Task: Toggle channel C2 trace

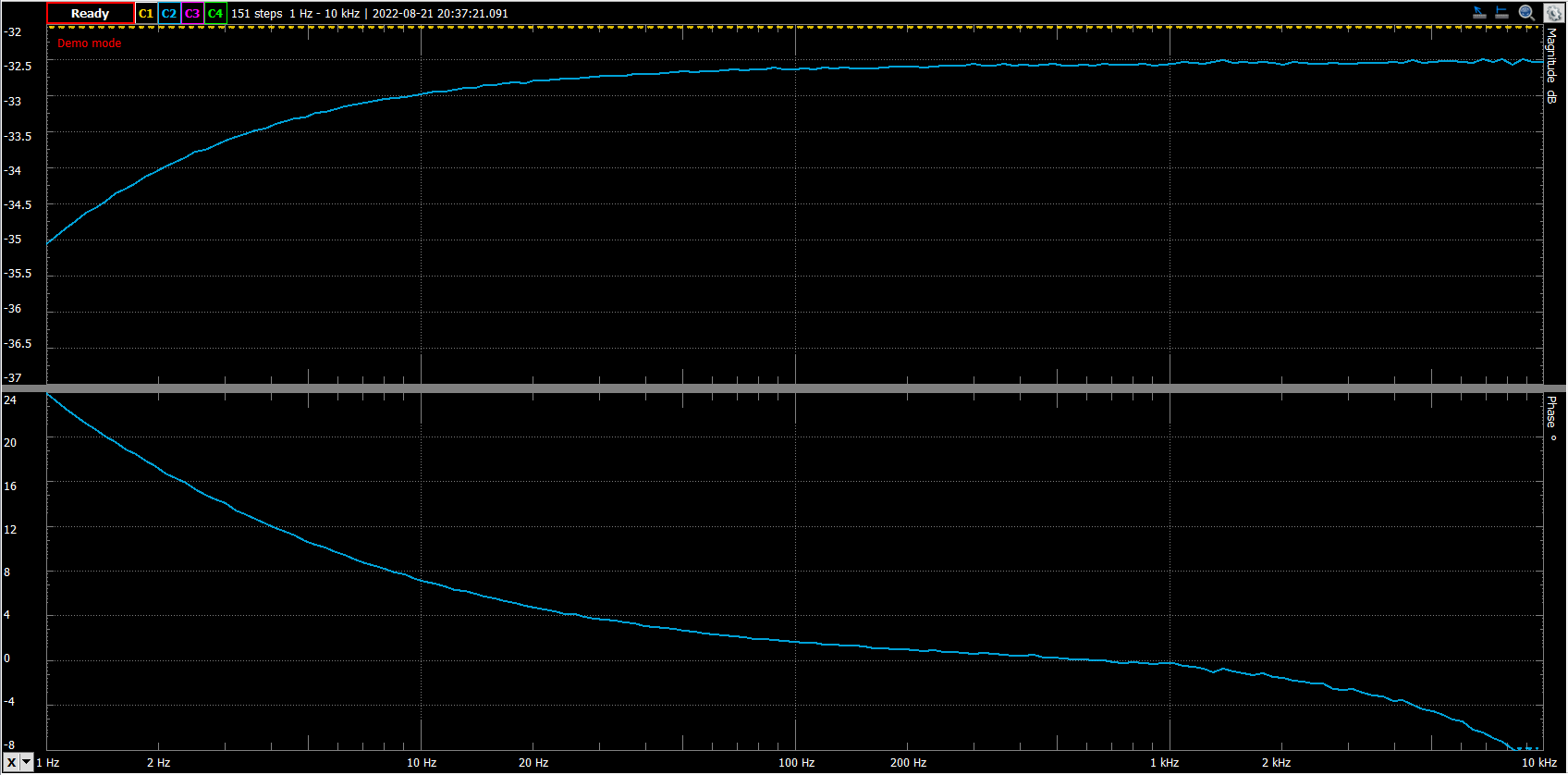Action: click(169, 14)
